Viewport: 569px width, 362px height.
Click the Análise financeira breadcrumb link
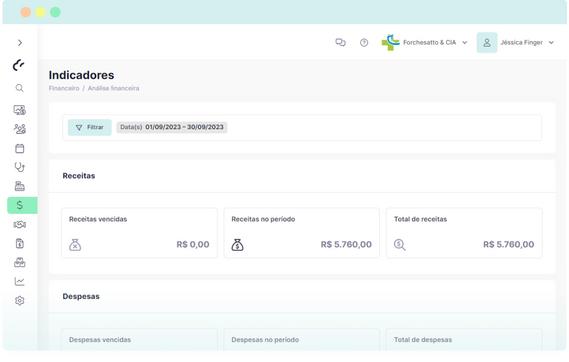113,88
